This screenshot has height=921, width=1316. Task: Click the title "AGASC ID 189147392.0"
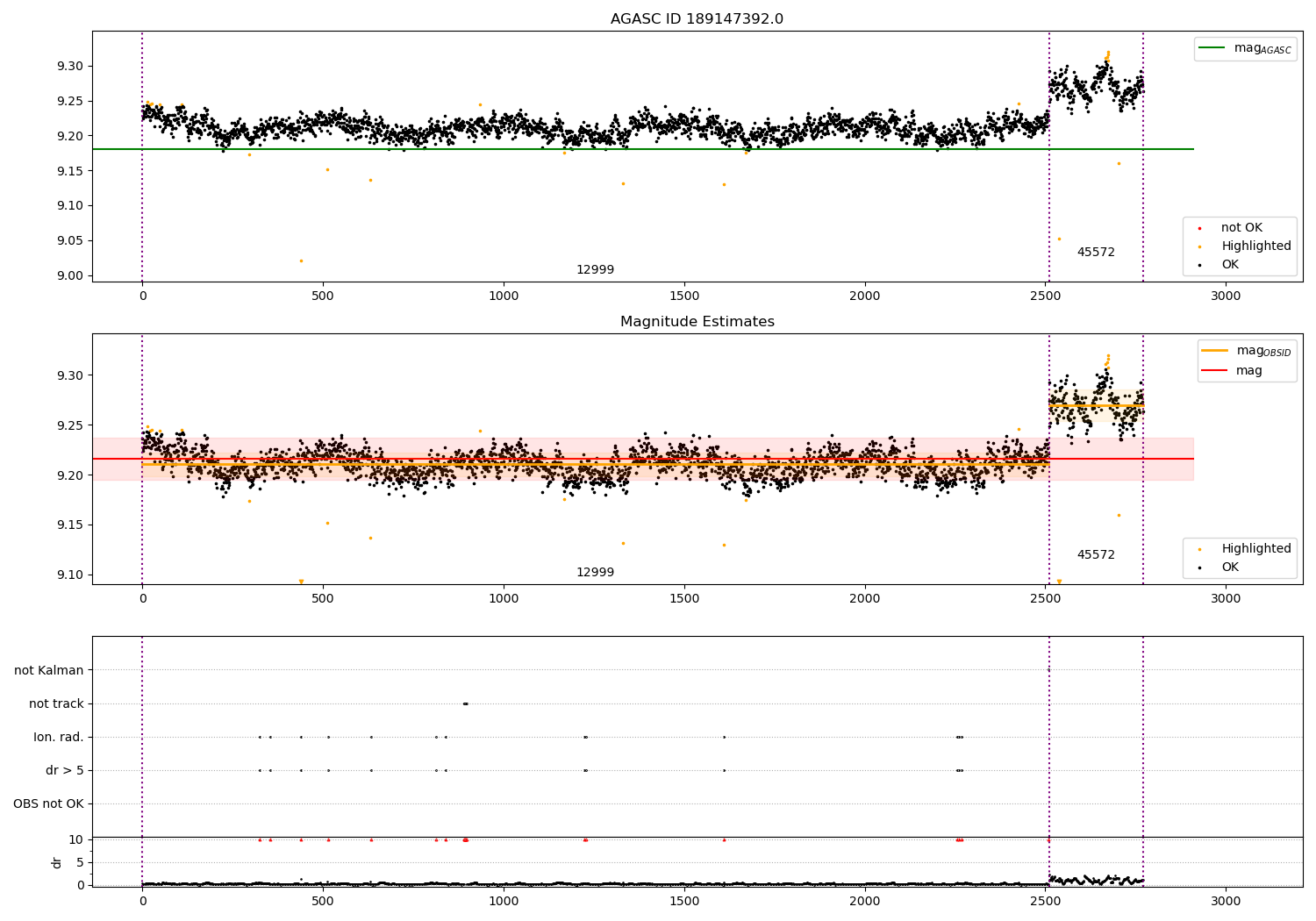pos(697,19)
